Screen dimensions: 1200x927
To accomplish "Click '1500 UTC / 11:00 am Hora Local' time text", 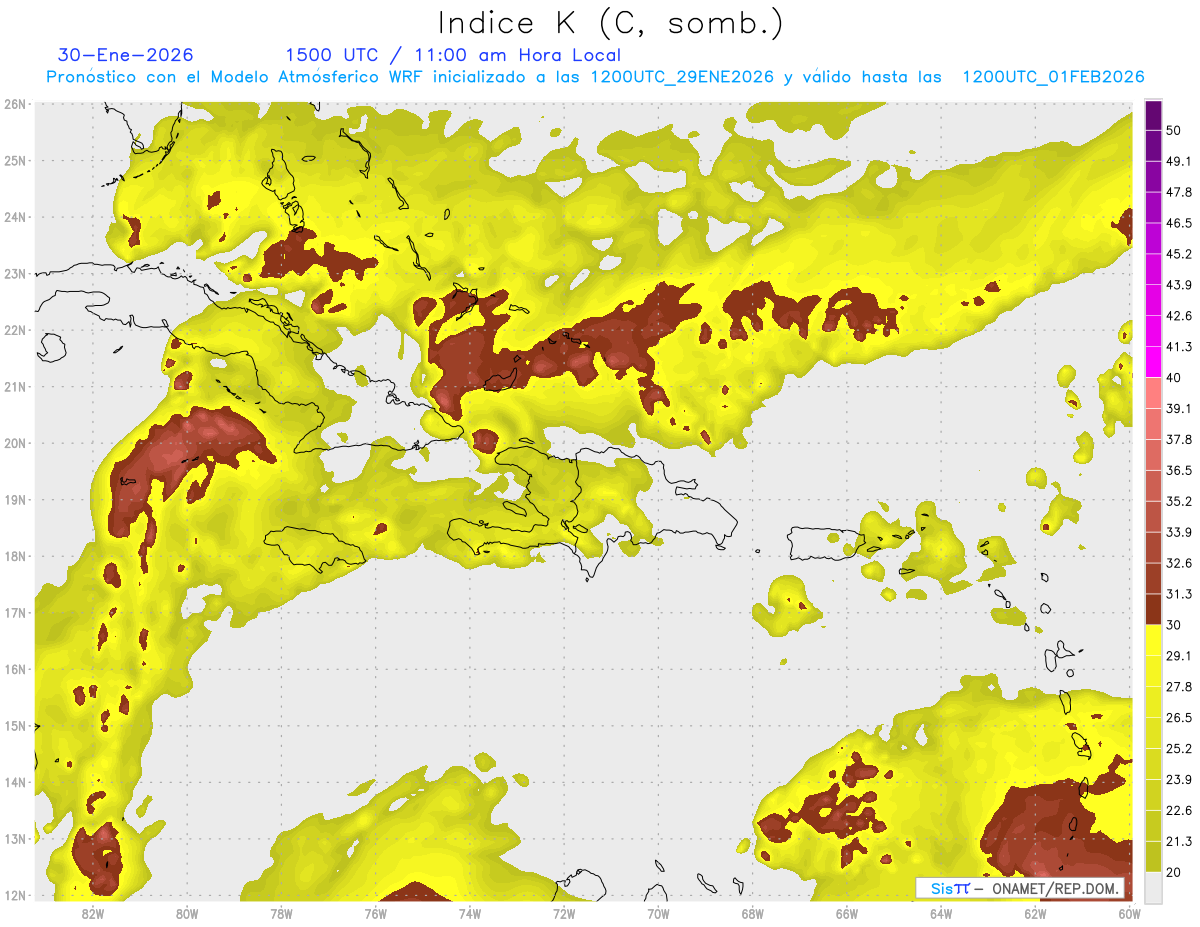I will pyautogui.click(x=453, y=55).
